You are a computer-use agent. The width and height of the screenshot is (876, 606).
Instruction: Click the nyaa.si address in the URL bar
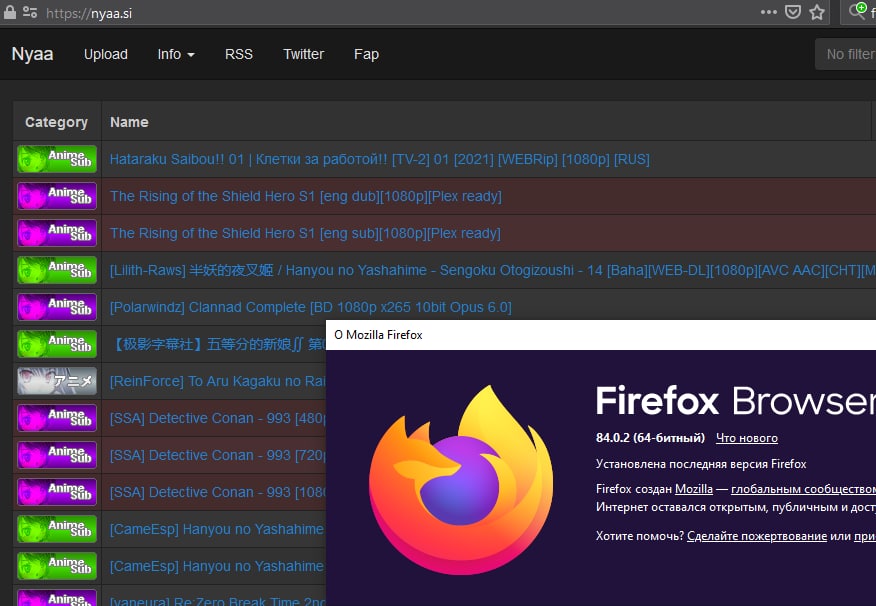(89, 13)
